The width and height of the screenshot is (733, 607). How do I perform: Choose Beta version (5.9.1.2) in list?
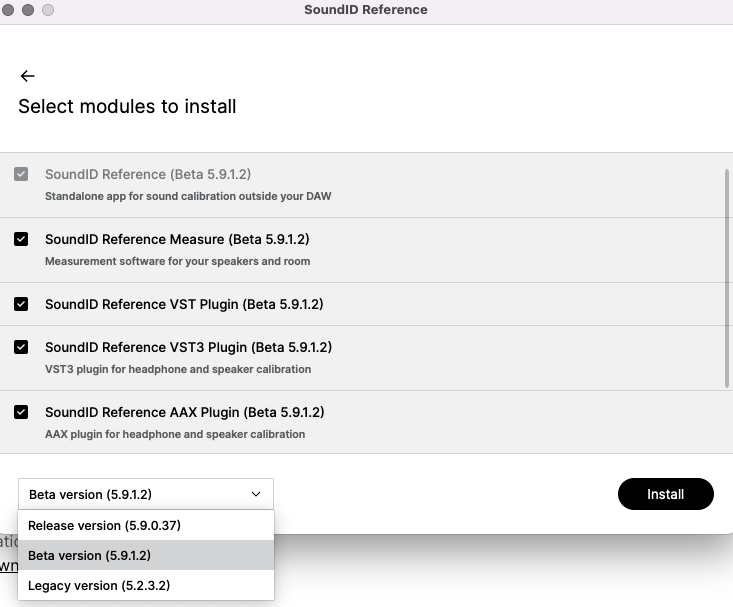(x=146, y=555)
